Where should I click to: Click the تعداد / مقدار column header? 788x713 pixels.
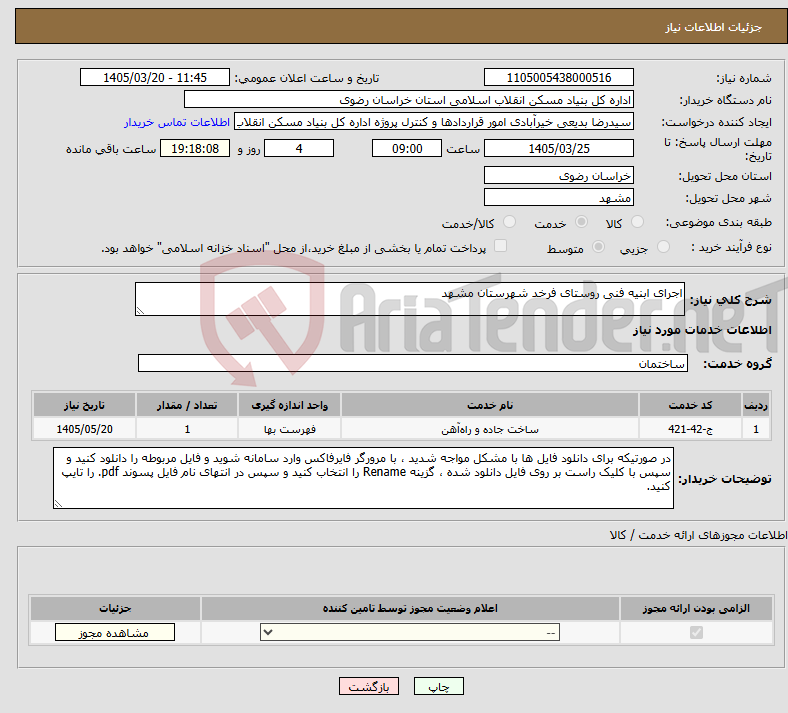(187, 405)
